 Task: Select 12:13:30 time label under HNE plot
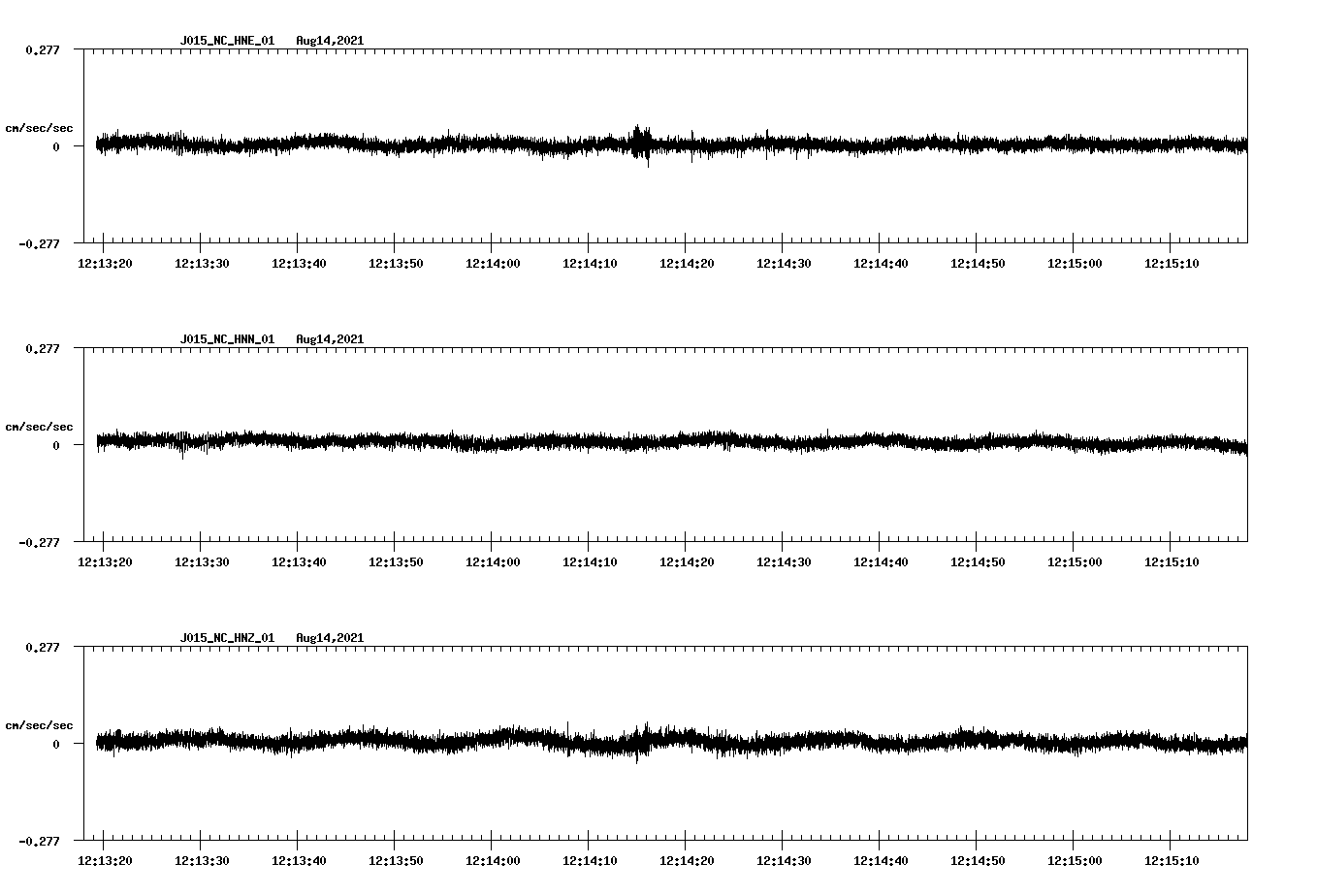pos(202,263)
